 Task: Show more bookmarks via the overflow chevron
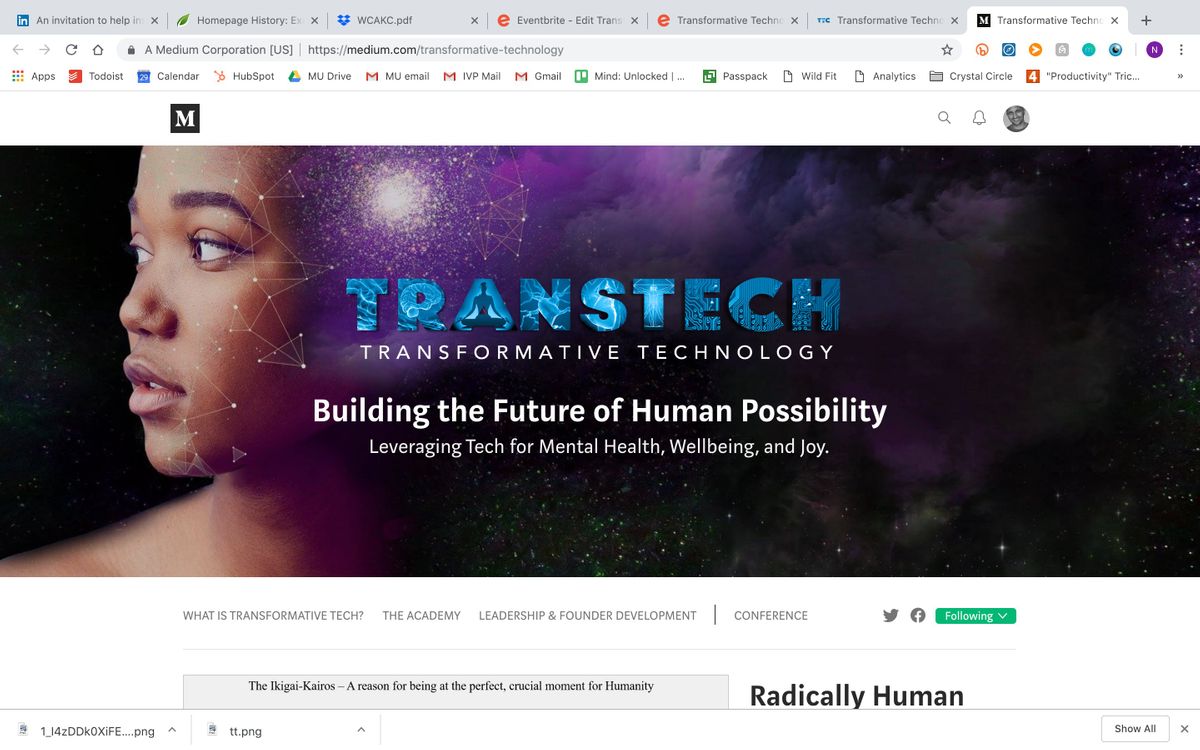(1181, 76)
